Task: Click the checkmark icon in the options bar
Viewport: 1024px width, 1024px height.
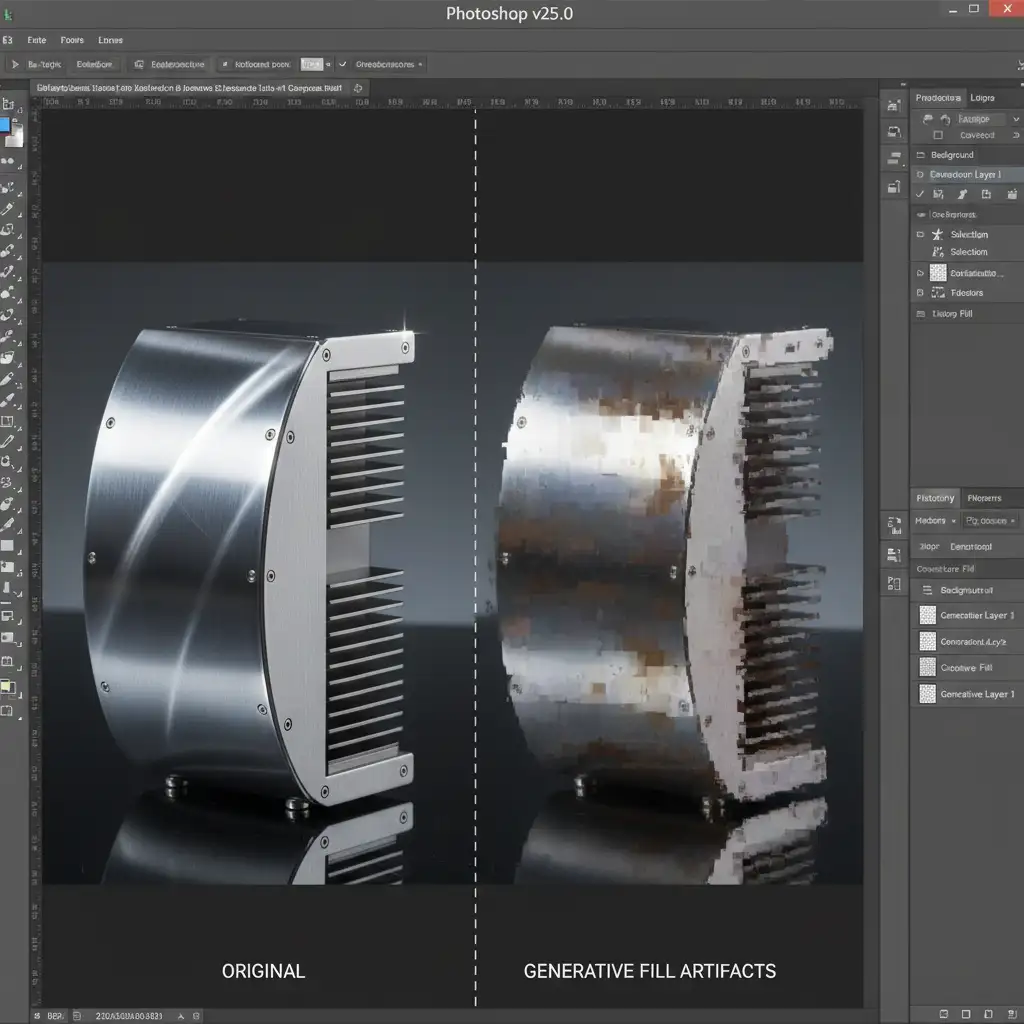Action: click(343, 64)
